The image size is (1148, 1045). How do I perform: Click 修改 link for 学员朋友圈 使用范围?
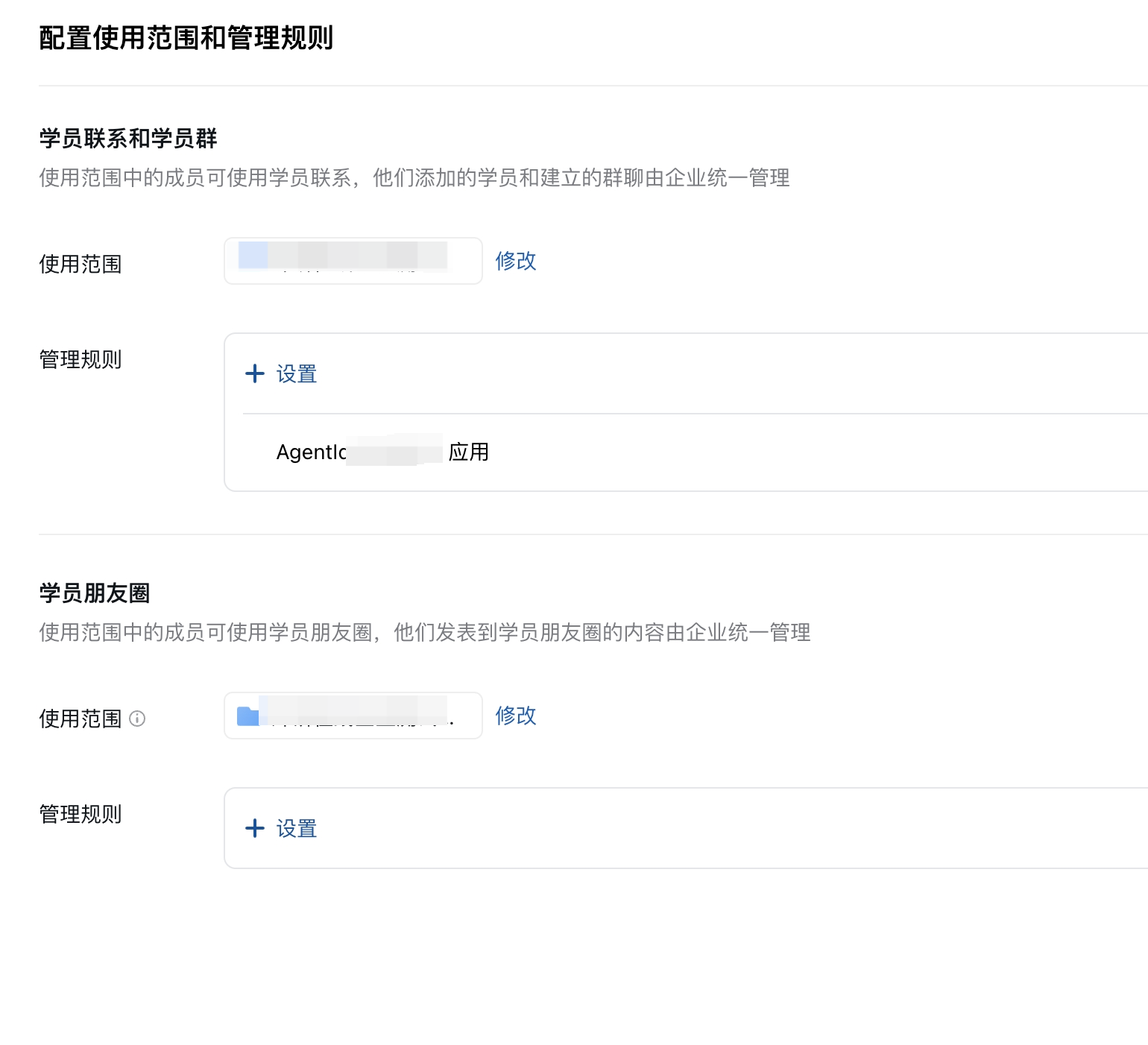click(x=516, y=716)
